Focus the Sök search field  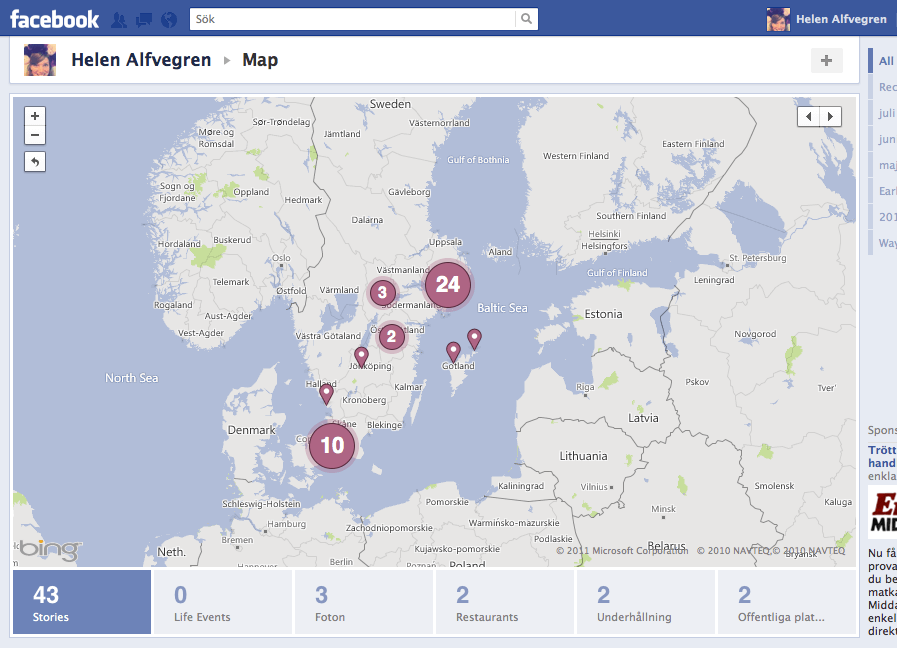tap(352, 19)
